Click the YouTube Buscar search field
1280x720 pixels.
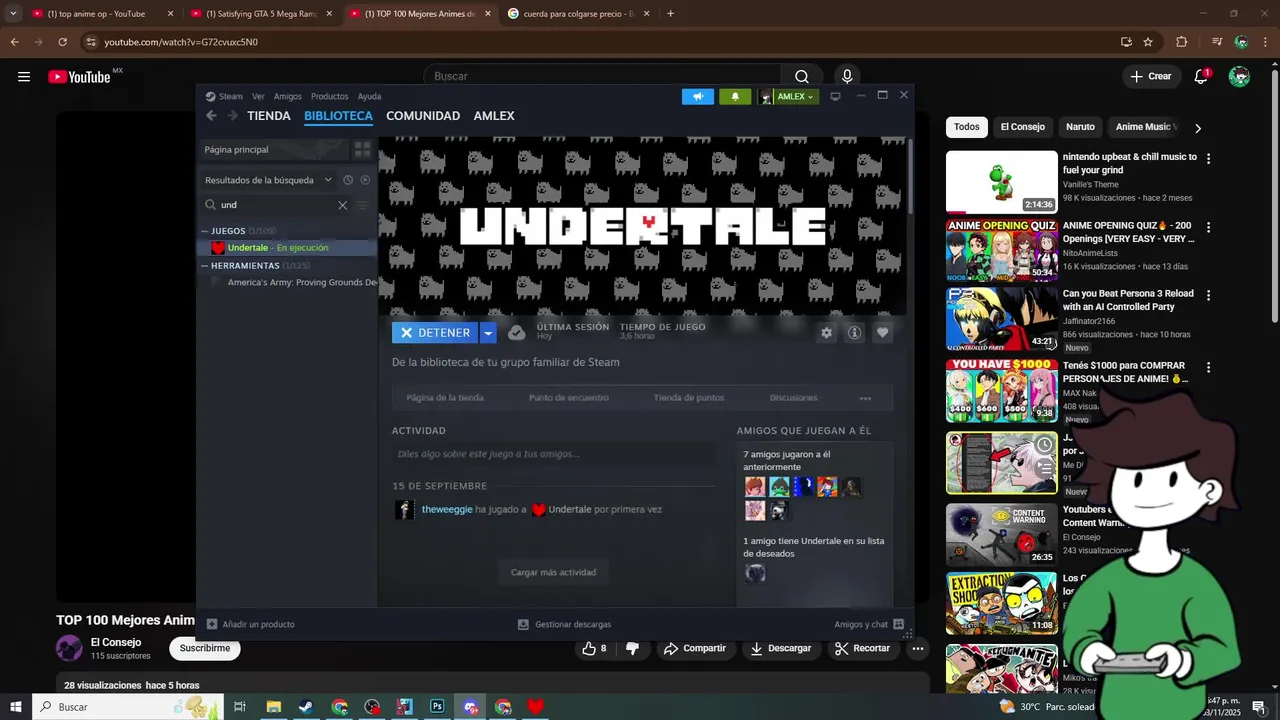click(604, 76)
